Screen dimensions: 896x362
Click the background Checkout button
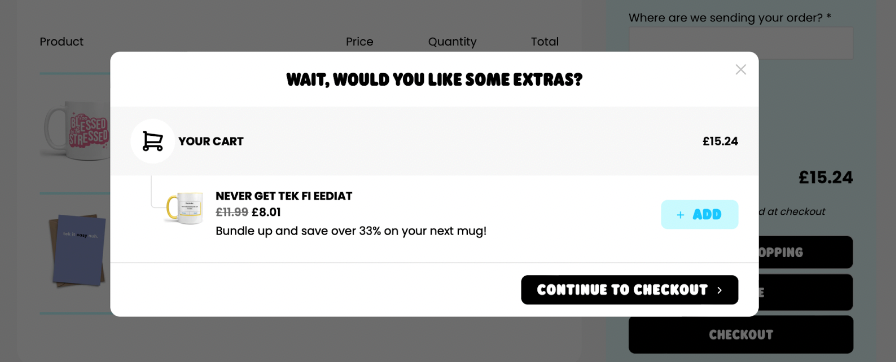point(741,335)
